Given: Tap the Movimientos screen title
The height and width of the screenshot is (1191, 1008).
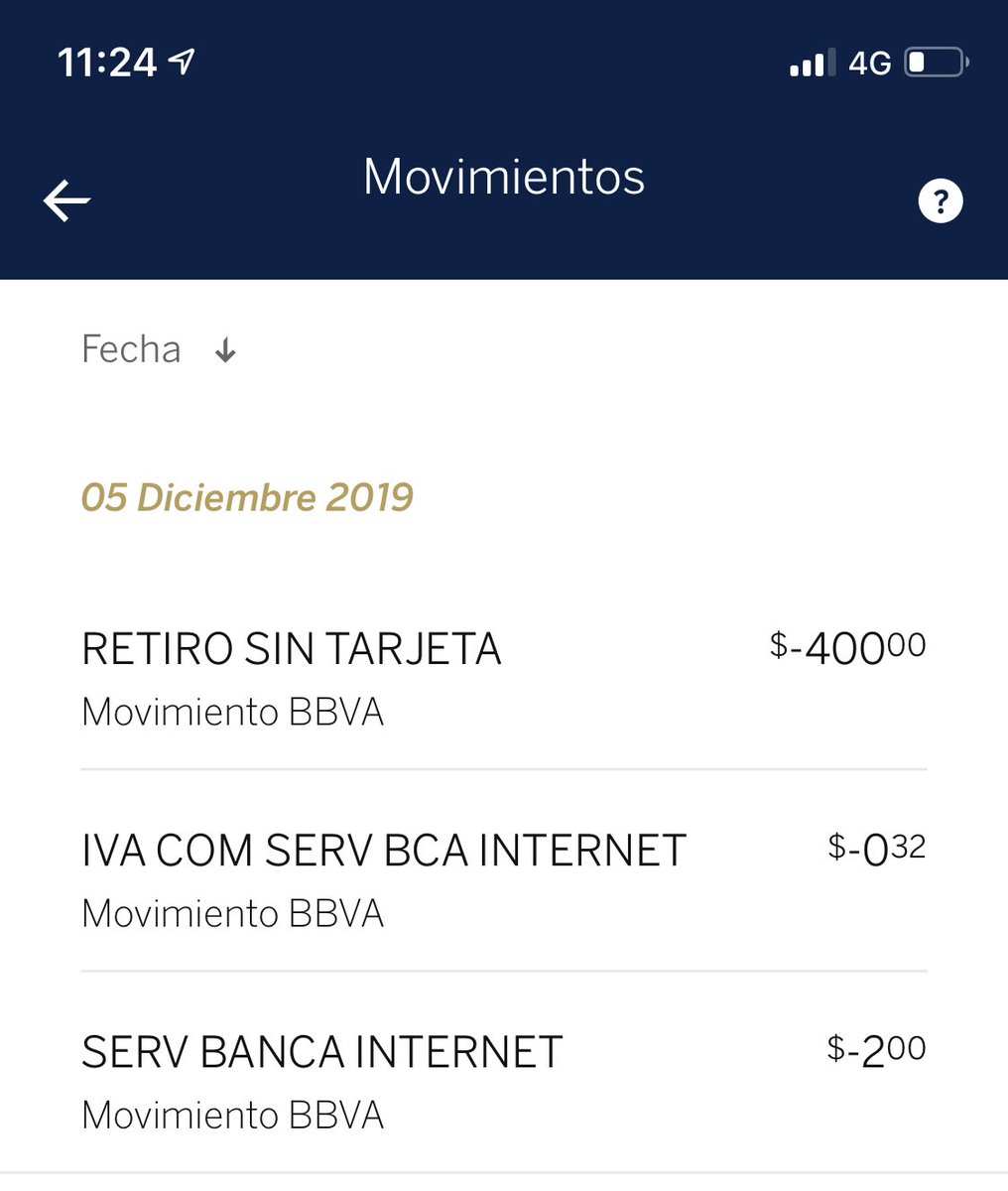Looking at the screenshot, I should [504, 177].
